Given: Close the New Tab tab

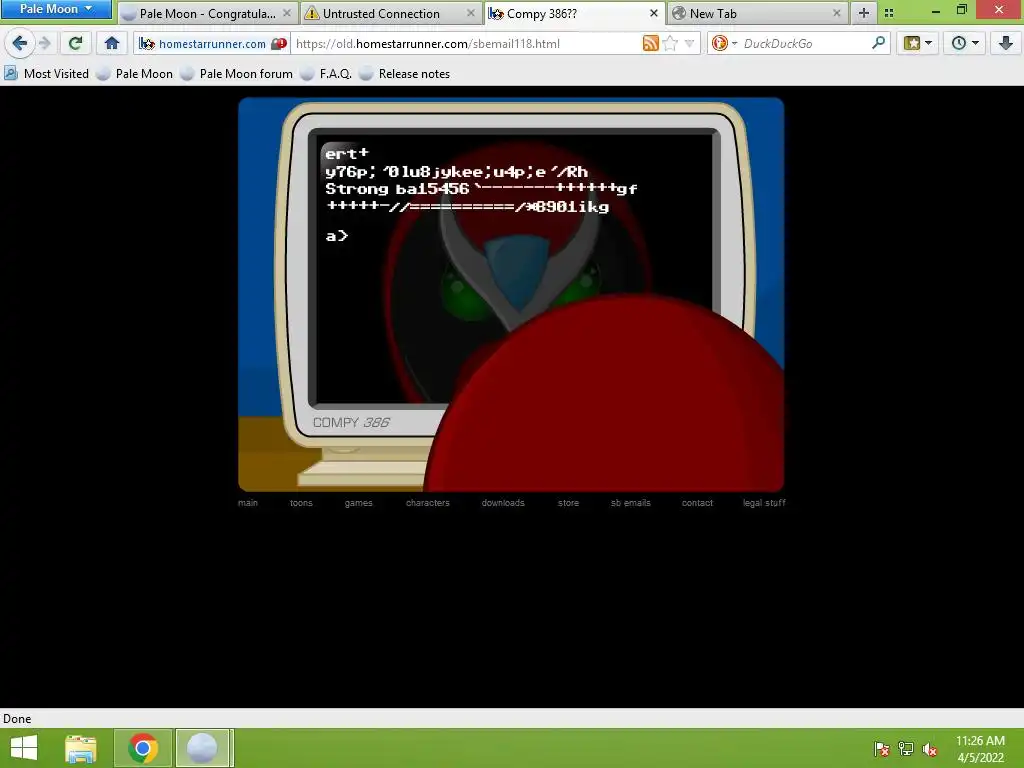Looking at the screenshot, I should (x=837, y=13).
